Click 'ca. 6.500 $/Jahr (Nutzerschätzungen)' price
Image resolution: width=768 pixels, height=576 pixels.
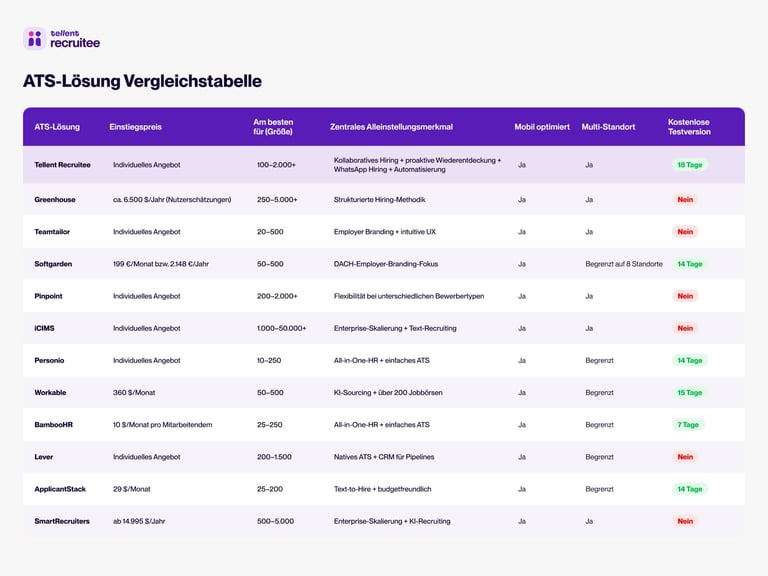[x=172, y=200]
